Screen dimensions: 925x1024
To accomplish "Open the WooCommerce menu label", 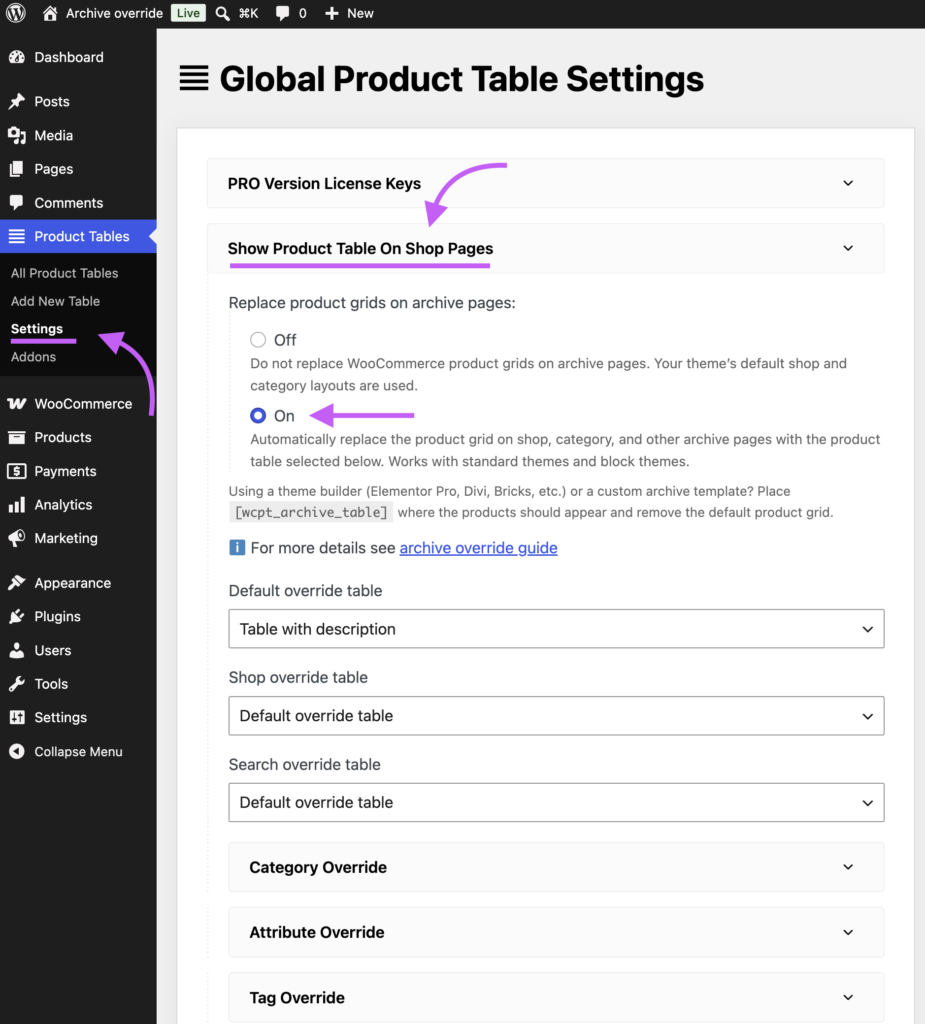I will pyautogui.click(x=83, y=404).
